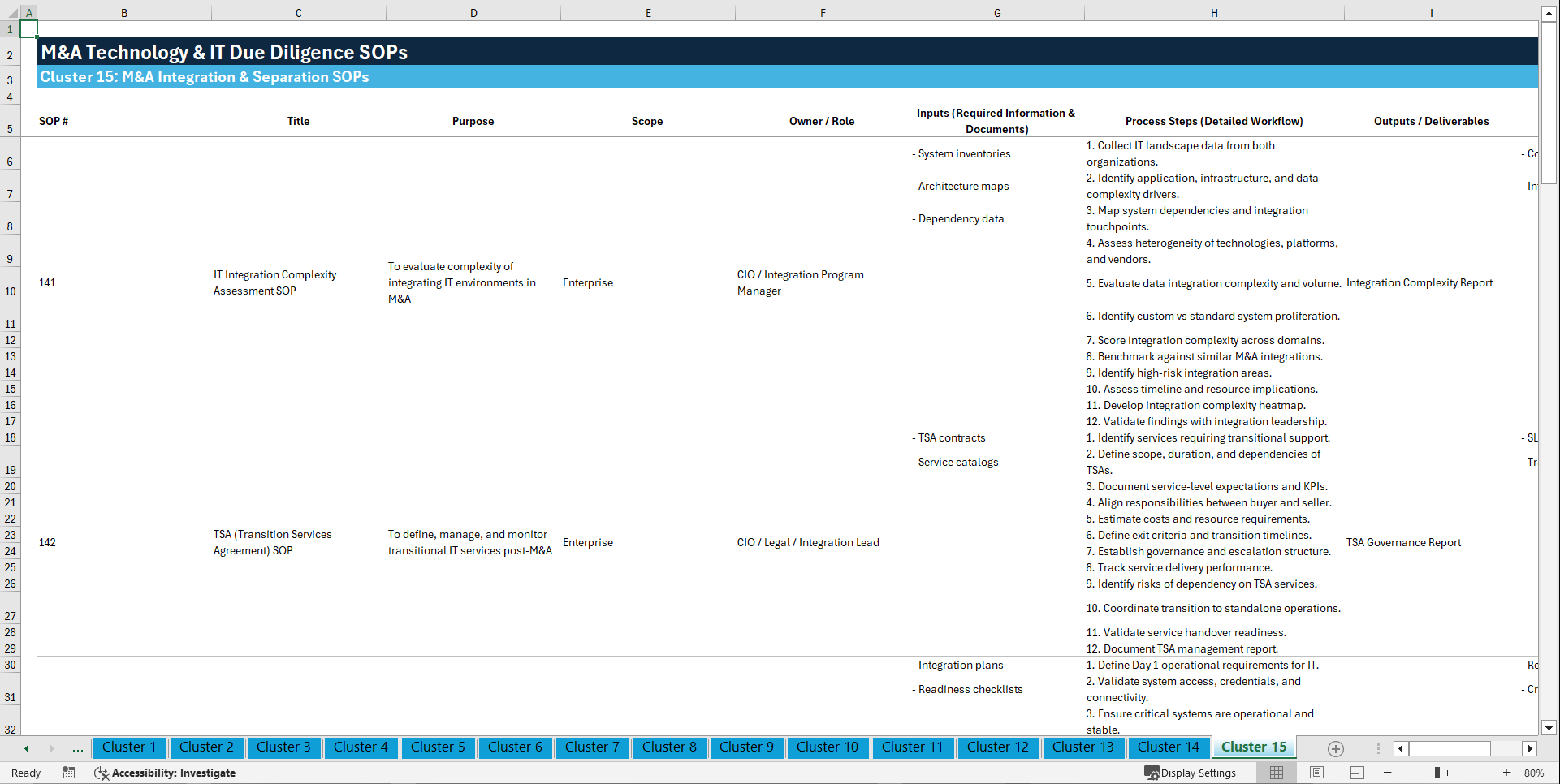Open the Cluster 1 worksheet
The height and width of the screenshot is (784, 1560).
(x=129, y=747)
